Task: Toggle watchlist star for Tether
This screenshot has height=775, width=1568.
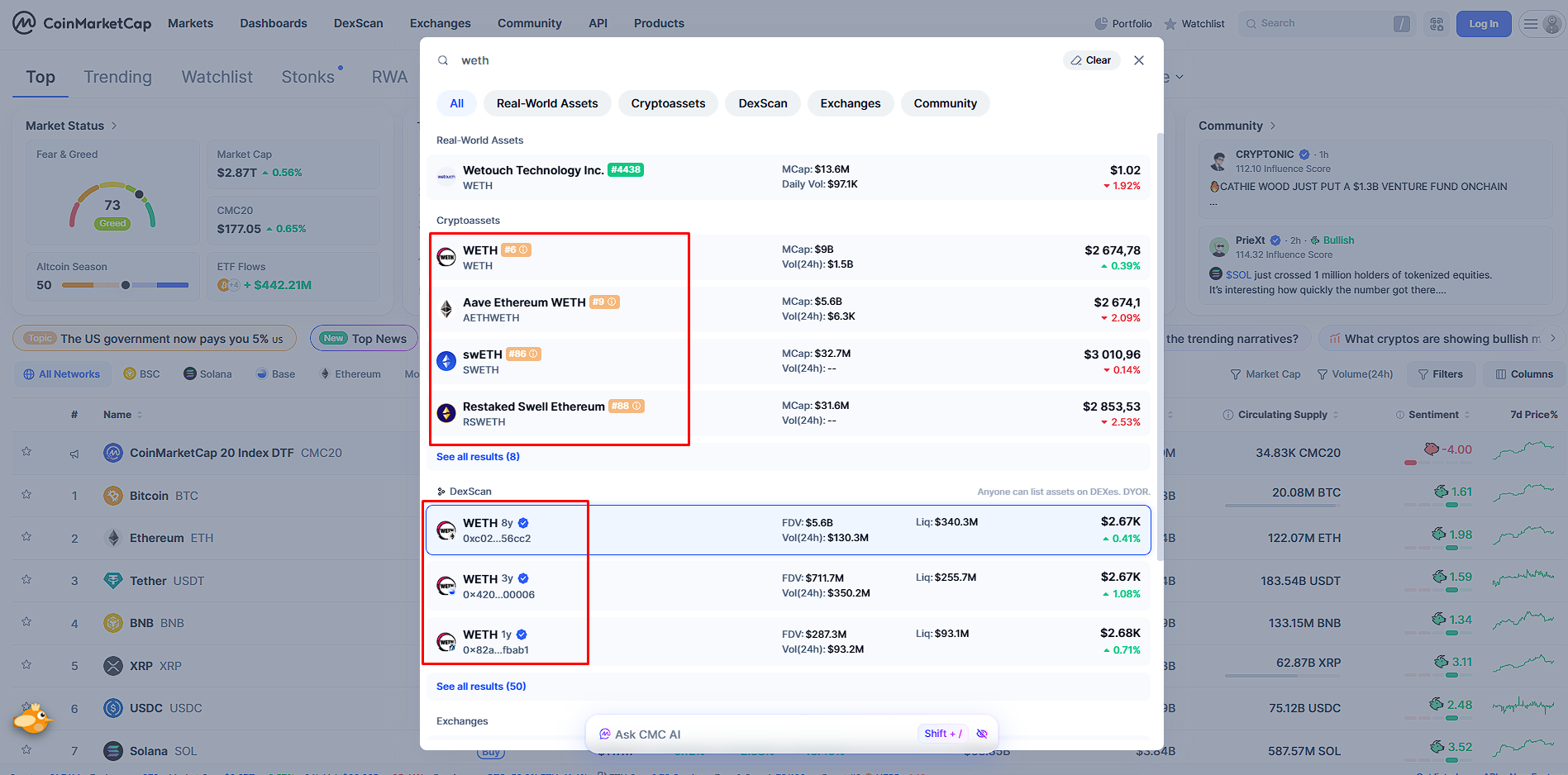Action: [26, 580]
